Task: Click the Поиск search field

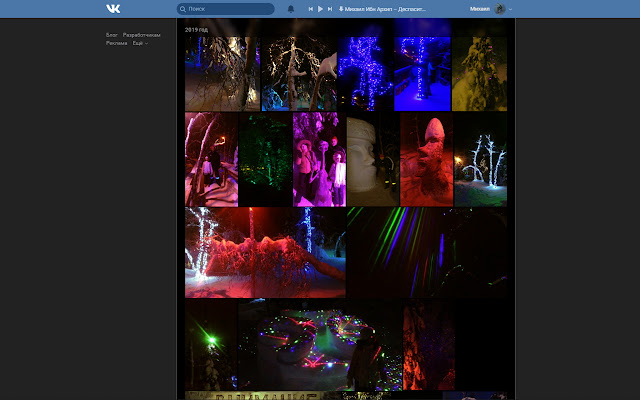Action: (230, 9)
